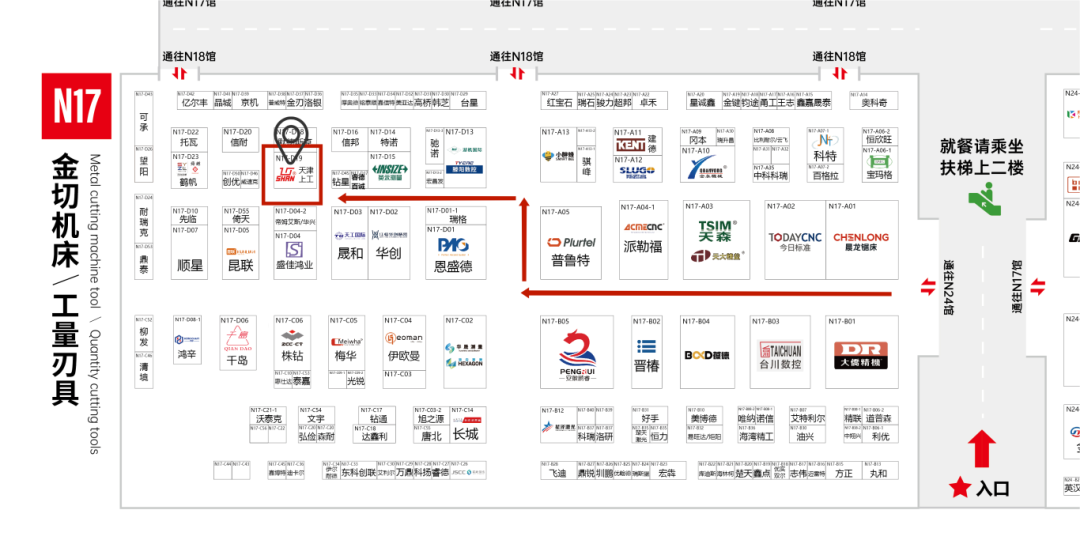Select the 天津上工 booth N17-D19
1080x559 pixels.
point(293,174)
